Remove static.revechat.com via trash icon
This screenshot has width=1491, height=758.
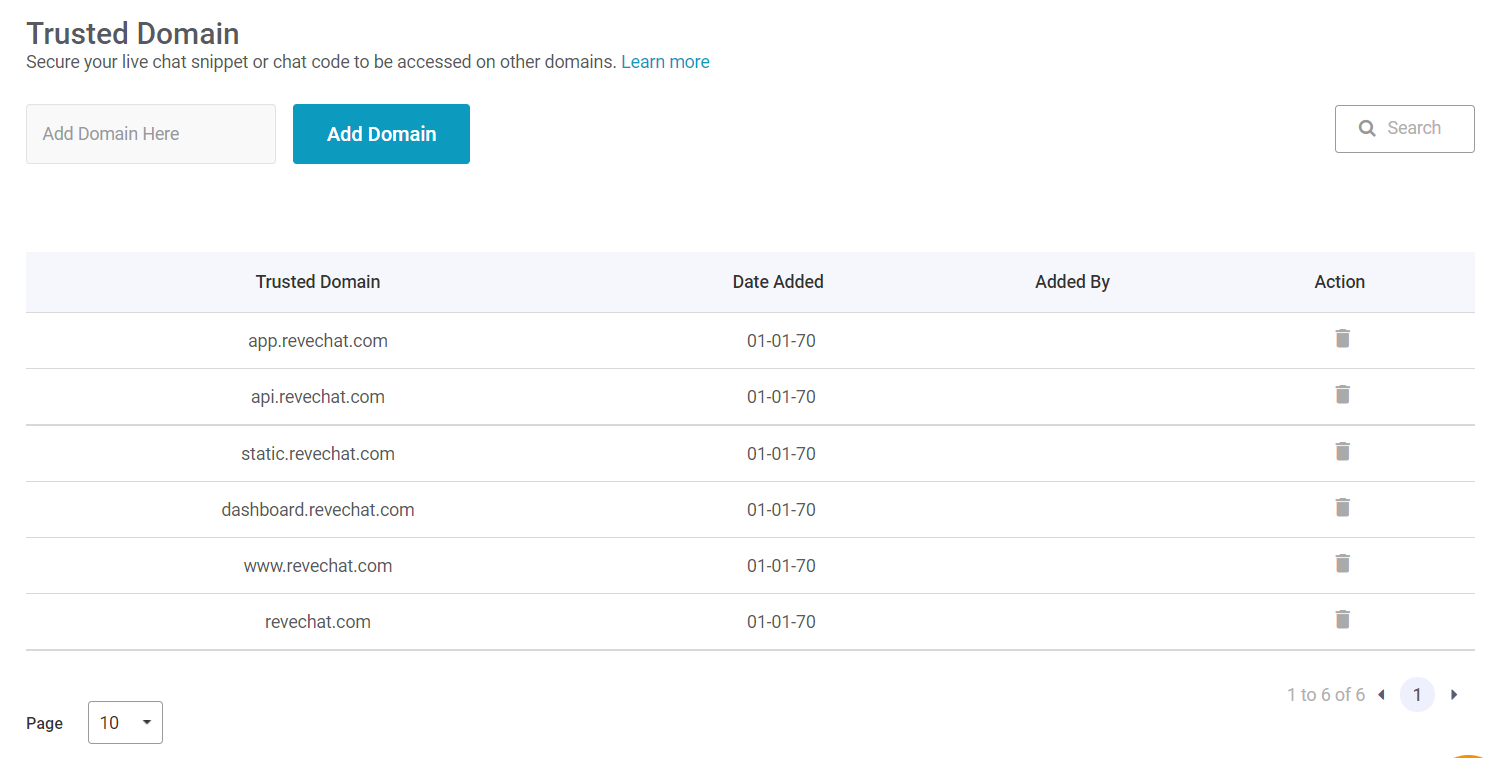point(1342,451)
